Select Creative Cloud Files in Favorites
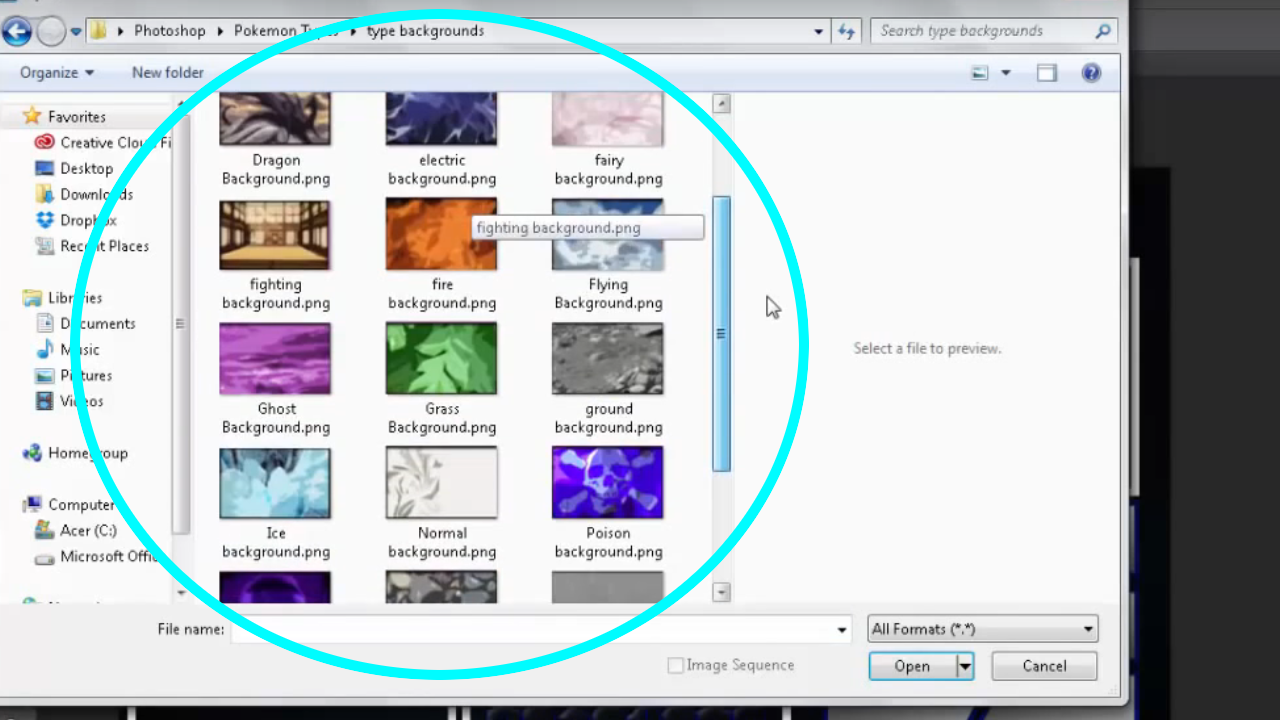The height and width of the screenshot is (720, 1280). pyautogui.click(x=103, y=143)
